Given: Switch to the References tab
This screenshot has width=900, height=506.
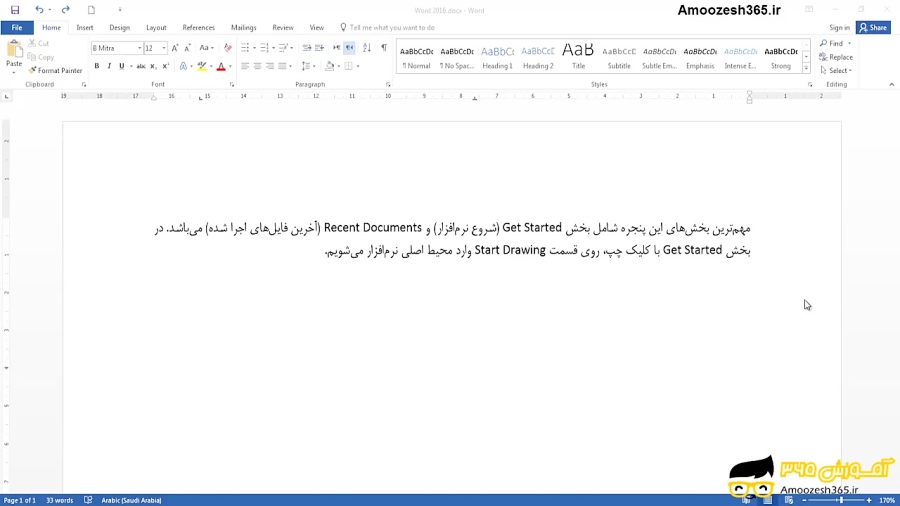Looking at the screenshot, I should coord(199,28).
